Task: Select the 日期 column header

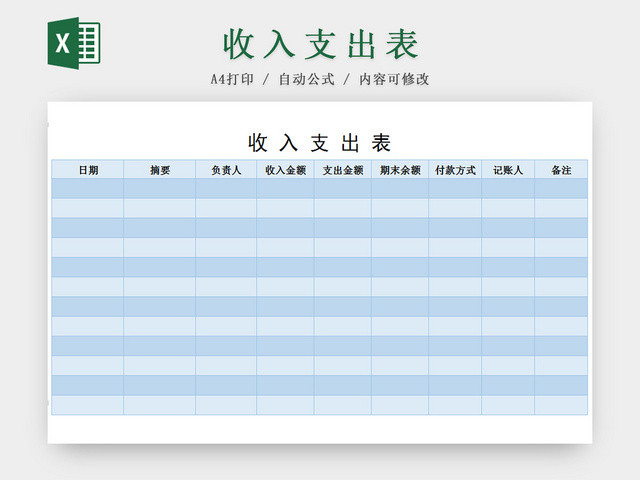Action: pos(88,170)
